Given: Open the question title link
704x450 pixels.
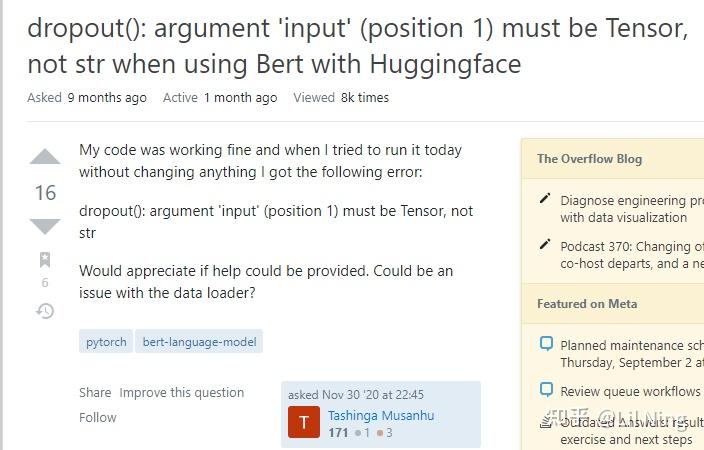Looking at the screenshot, I should pos(358,46).
